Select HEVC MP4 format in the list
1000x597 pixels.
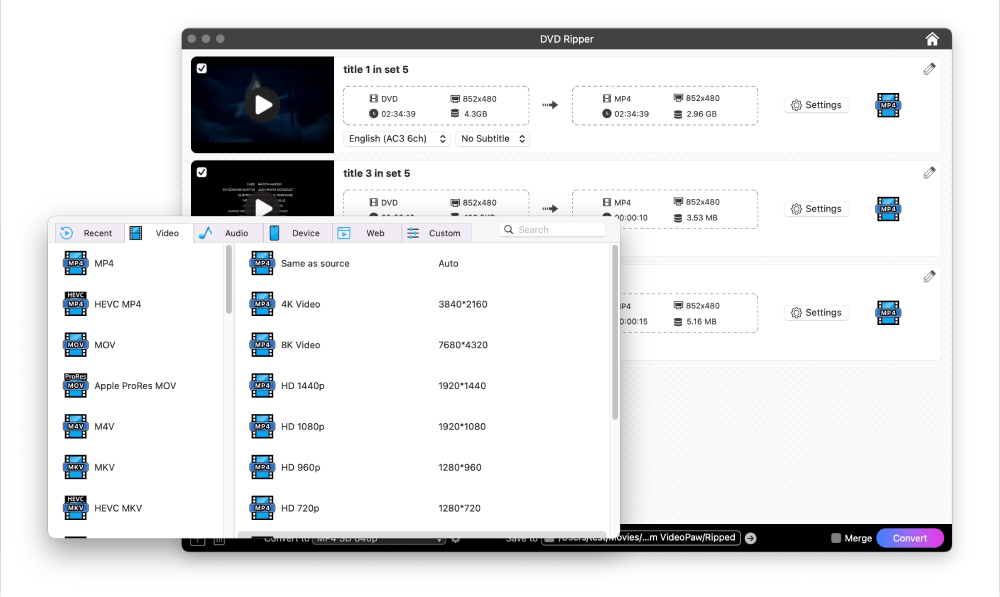point(117,304)
